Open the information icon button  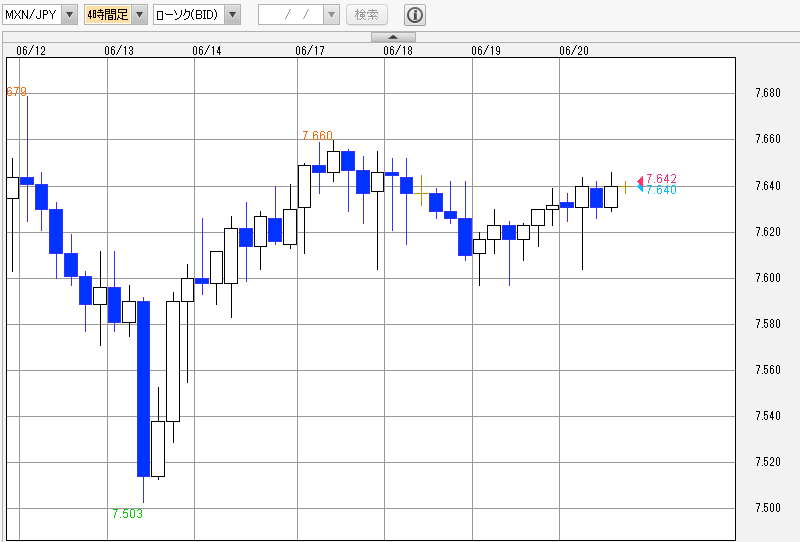(415, 15)
